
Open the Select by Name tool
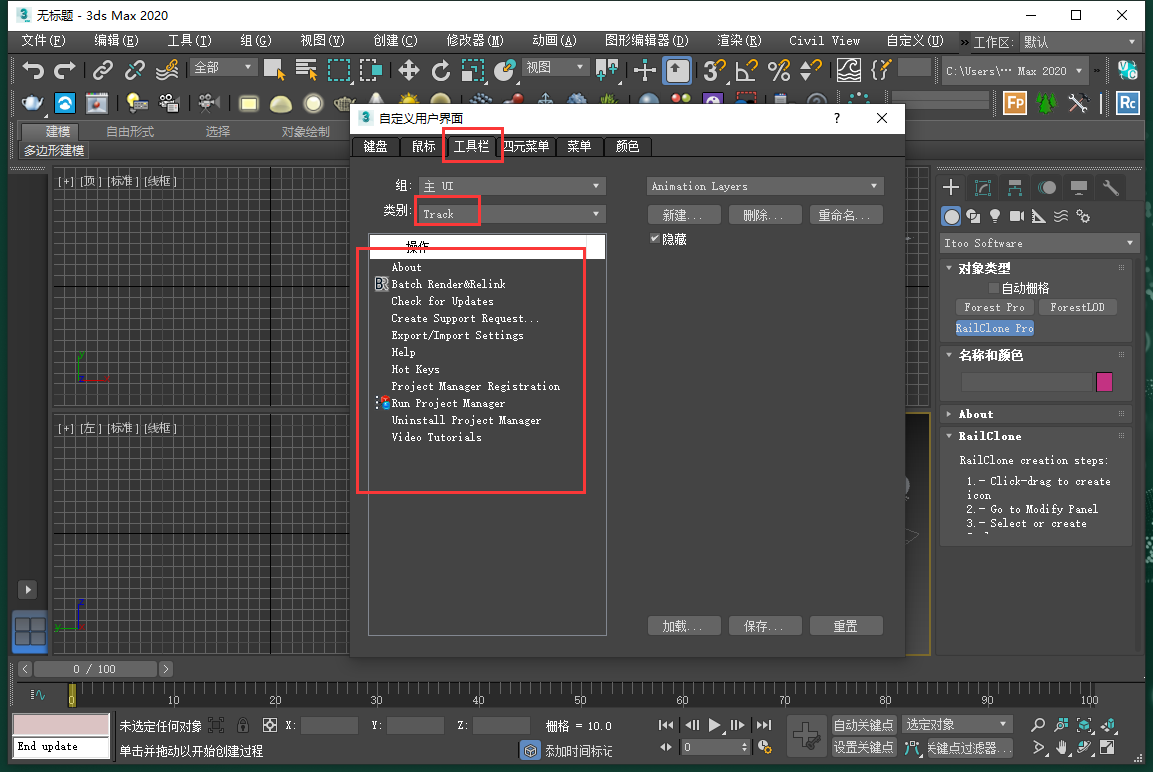pos(306,71)
